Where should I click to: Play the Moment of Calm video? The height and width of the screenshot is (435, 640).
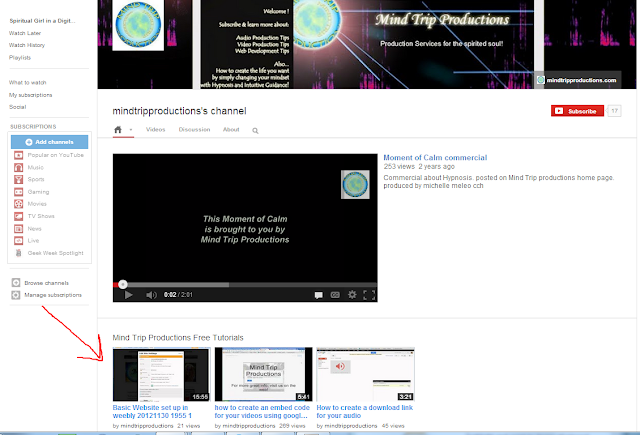click(128, 295)
